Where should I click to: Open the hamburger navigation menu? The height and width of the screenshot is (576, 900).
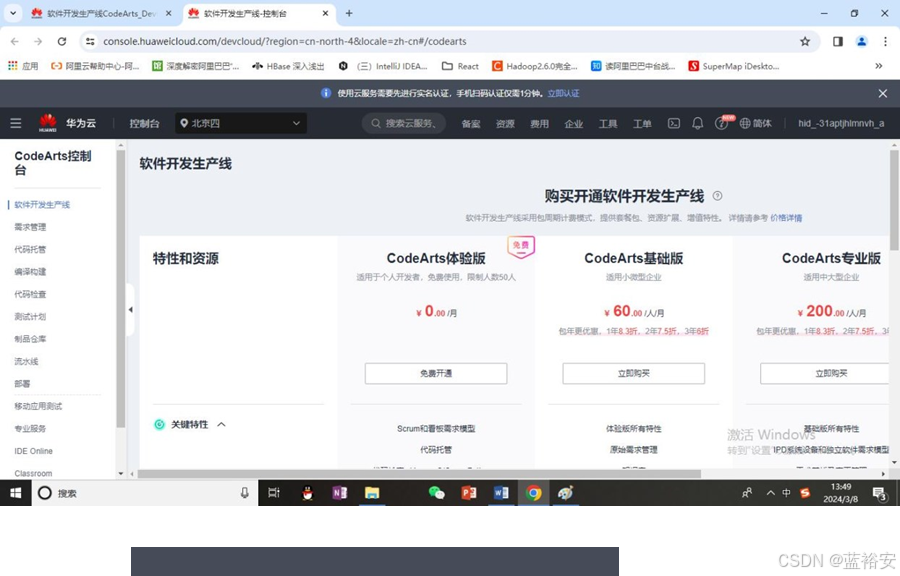[16, 123]
